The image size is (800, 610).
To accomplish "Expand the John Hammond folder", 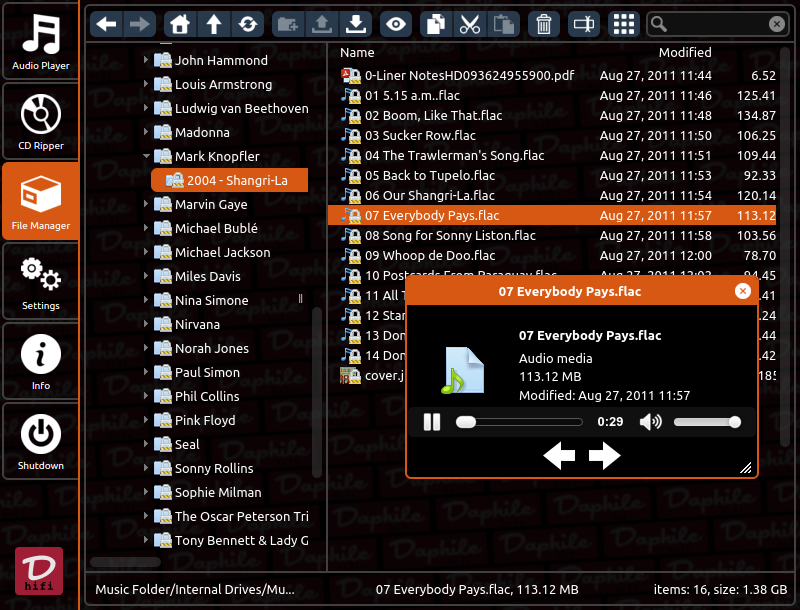I will [x=146, y=60].
